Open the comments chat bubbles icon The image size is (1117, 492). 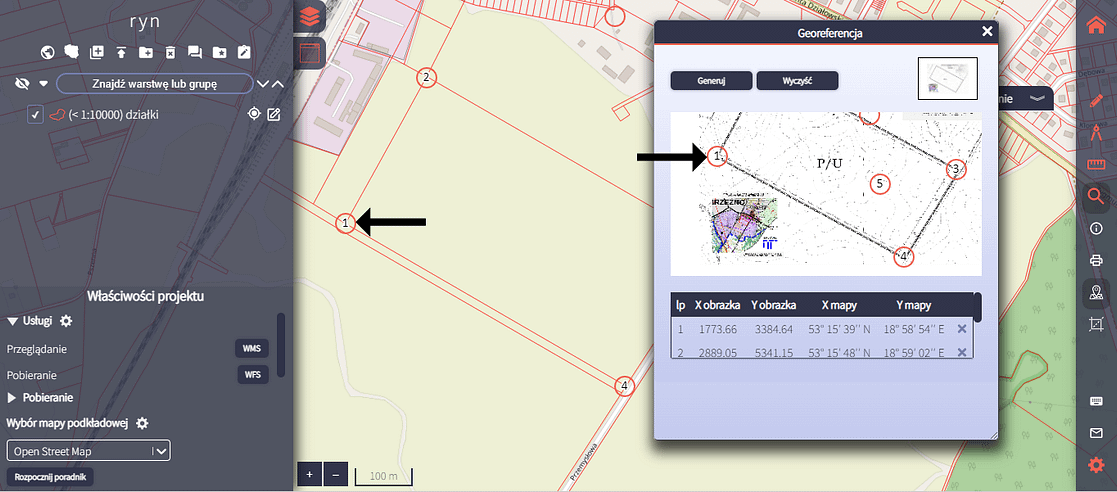[x=194, y=52]
